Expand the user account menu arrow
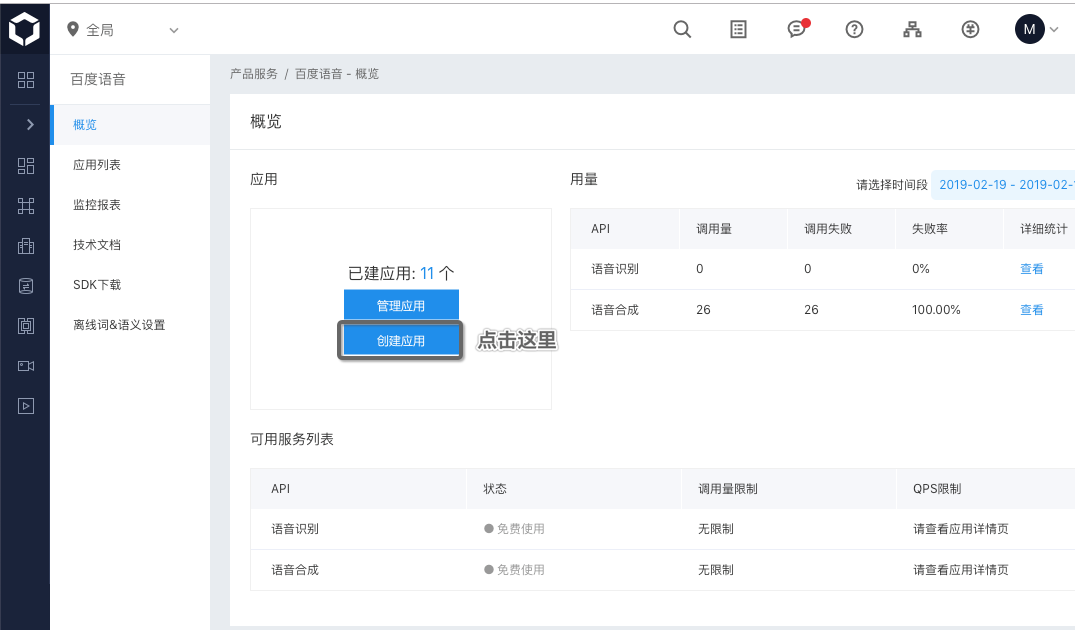The image size is (1075, 630). tap(1054, 29)
